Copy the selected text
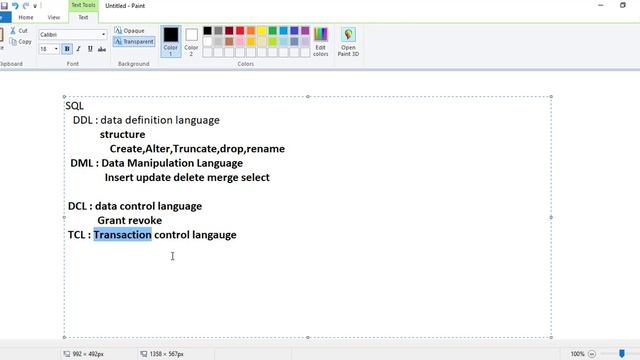 20,42
